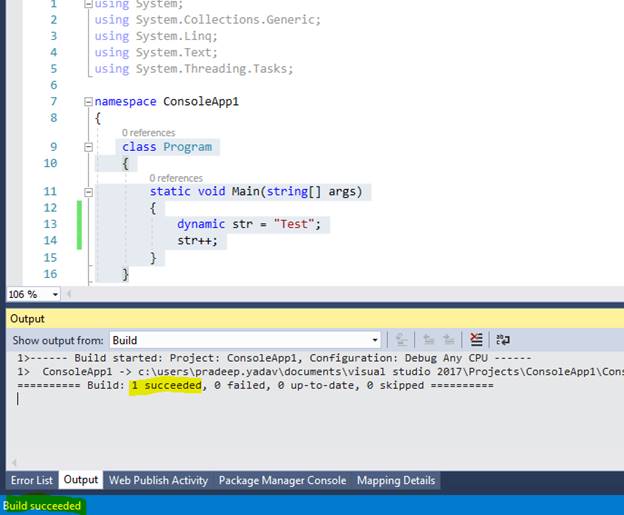
Task: Click the ConsoleApp1 -> output path line
Action: pyautogui.click(x=320, y=372)
